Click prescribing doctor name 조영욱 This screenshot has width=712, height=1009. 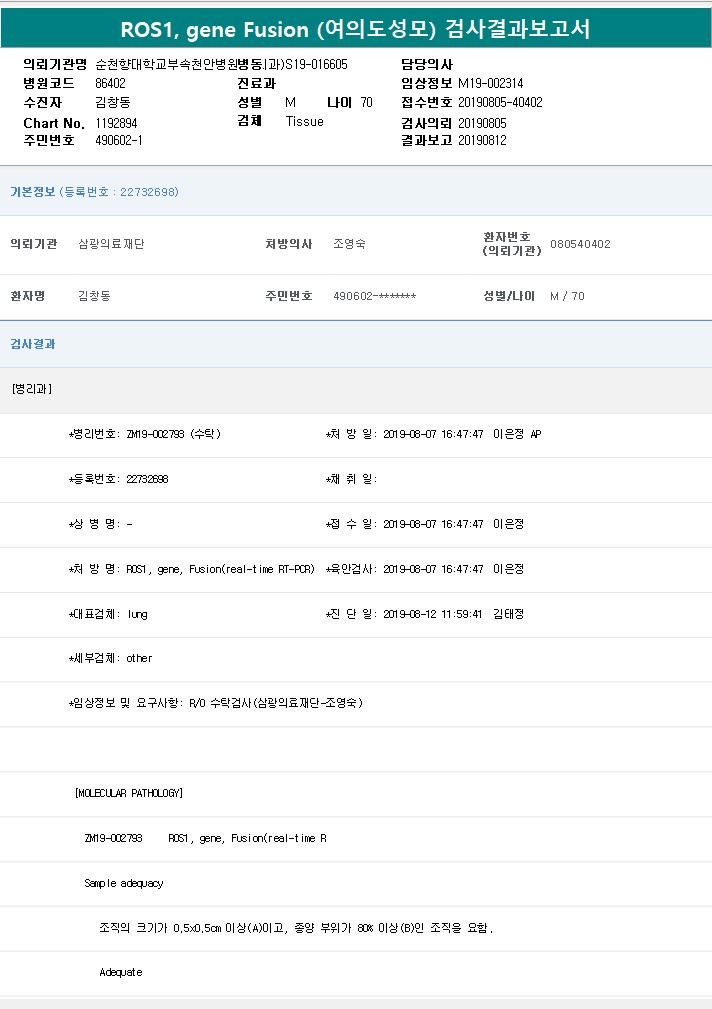(x=349, y=244)
